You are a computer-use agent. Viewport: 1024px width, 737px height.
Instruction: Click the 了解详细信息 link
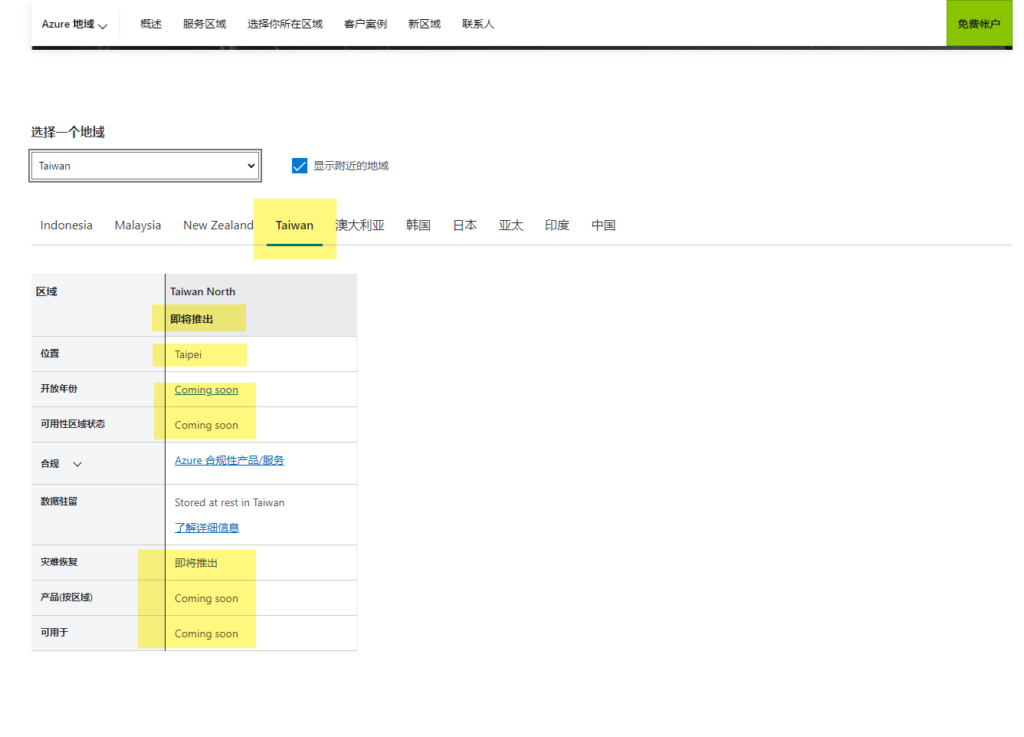207,527
